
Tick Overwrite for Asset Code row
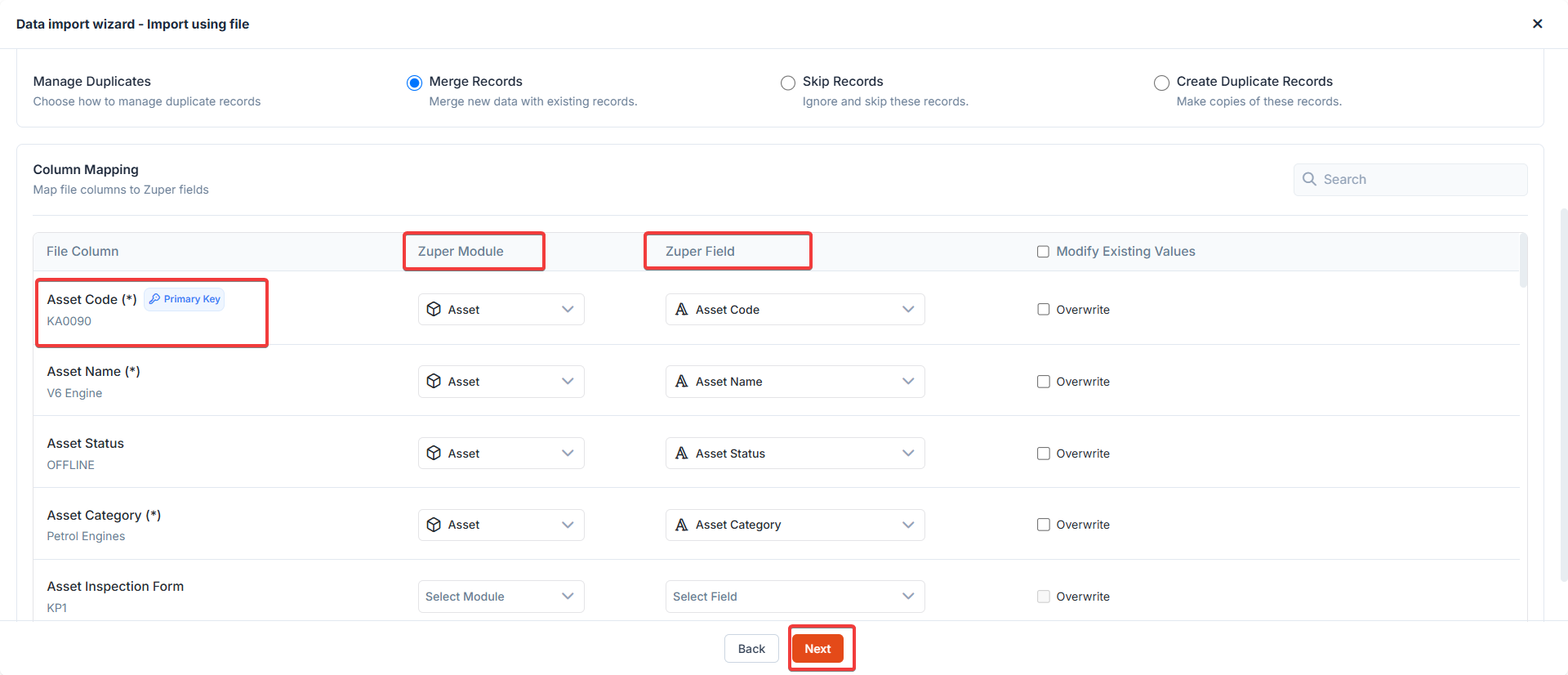pos(1043,310)
